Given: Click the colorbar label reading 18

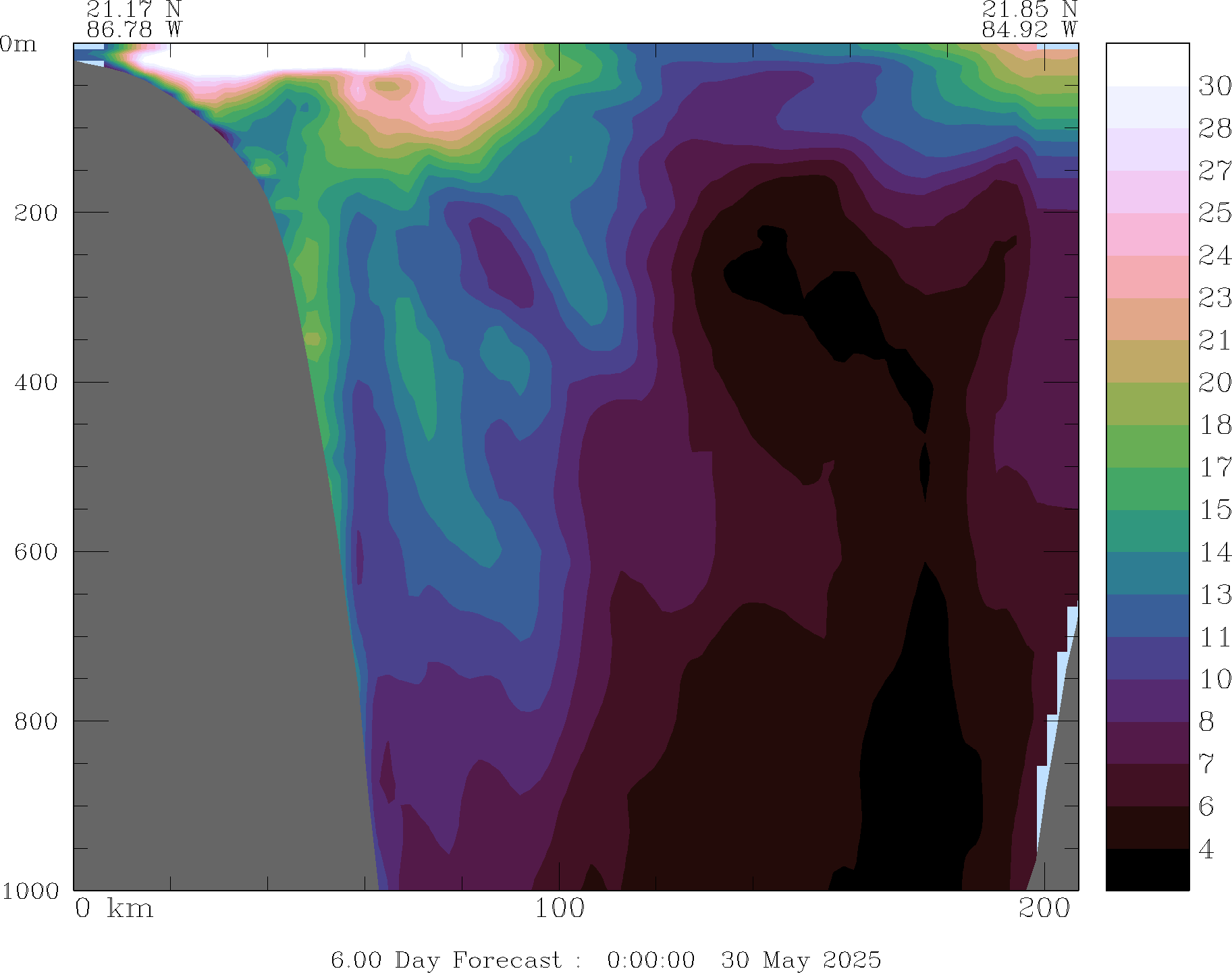Looking at the screenshot, I should pos(1214,425).
